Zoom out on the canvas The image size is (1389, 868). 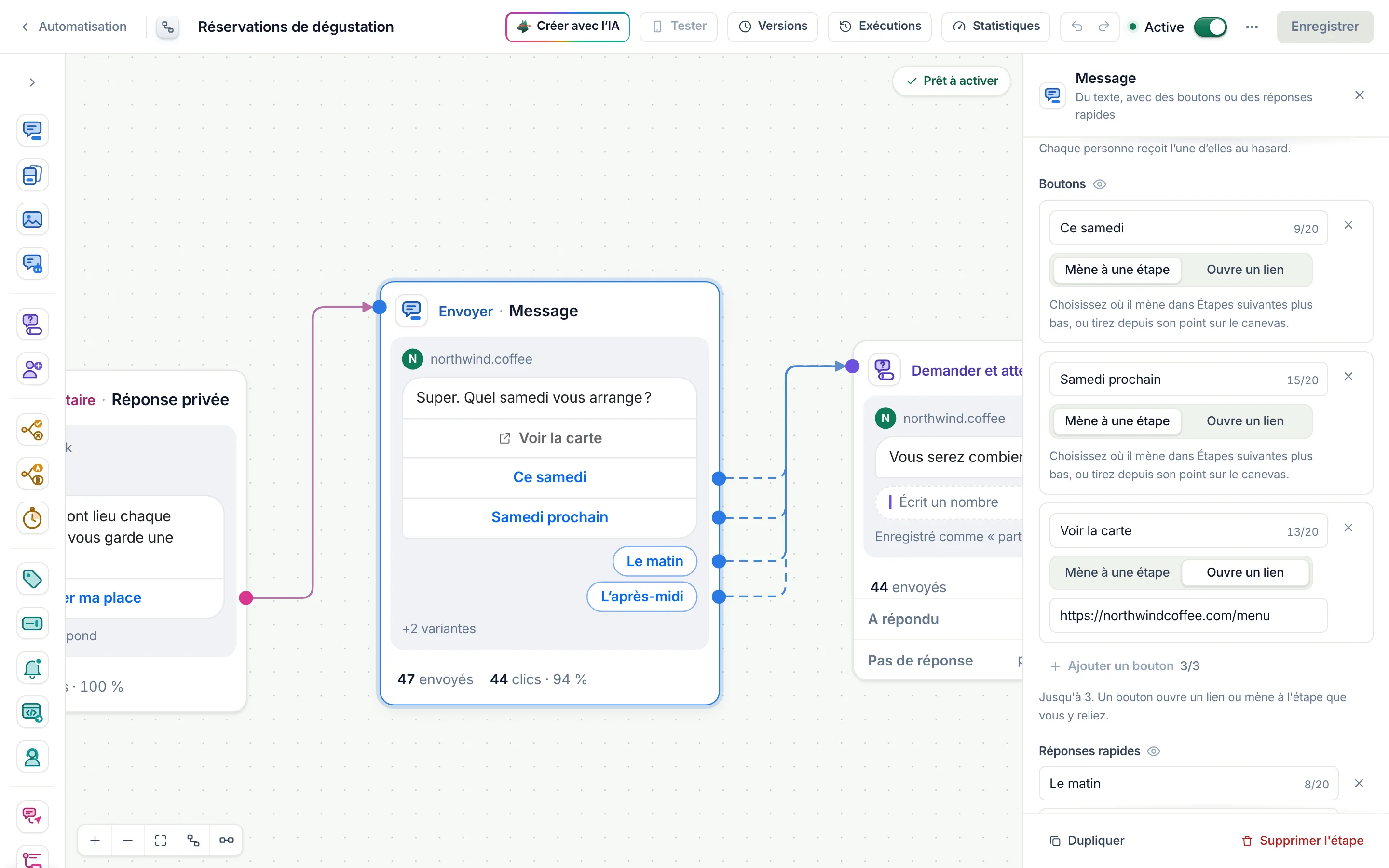(128, 841)
